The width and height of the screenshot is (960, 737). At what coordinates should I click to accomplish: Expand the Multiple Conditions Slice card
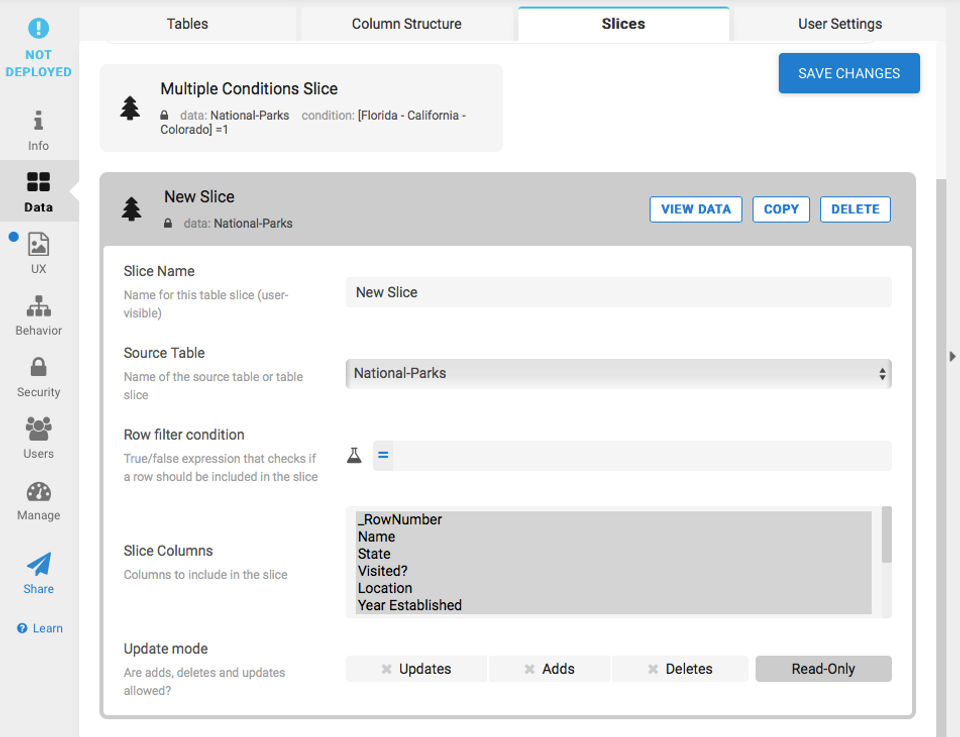[300, 108]
